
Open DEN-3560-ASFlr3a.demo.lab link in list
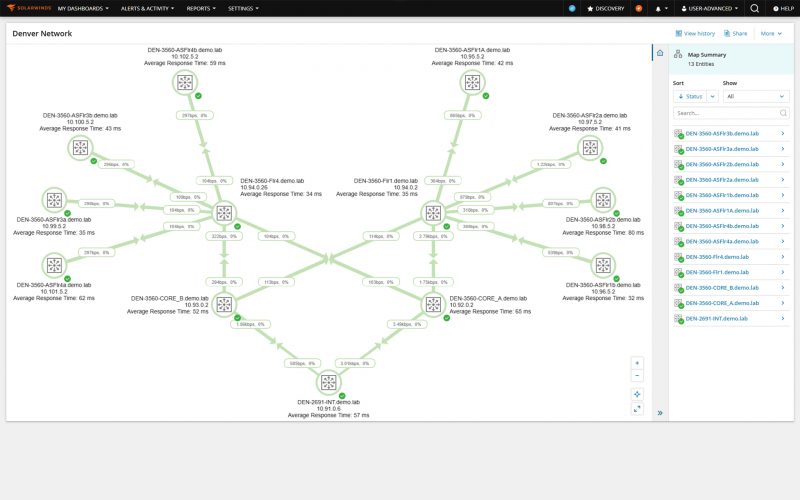(722, 149)
